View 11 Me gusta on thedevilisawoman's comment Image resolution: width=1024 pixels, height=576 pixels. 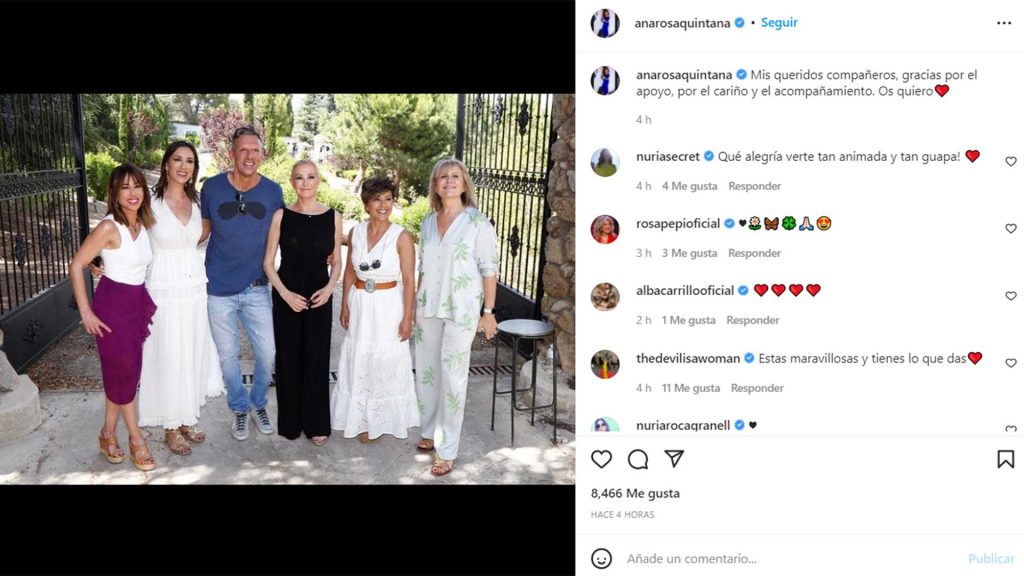click(691, 388)
